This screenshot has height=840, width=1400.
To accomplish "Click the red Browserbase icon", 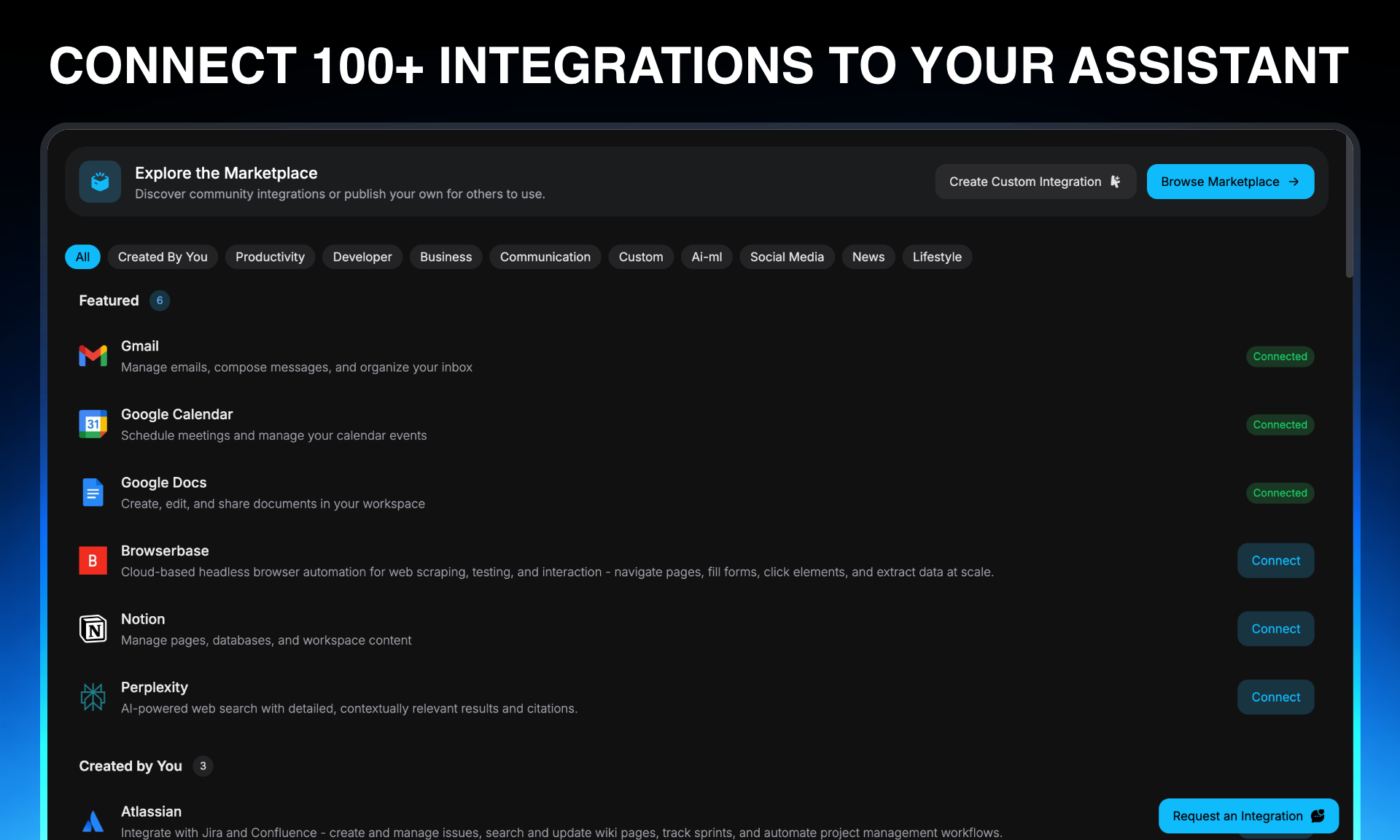I will click(x=93, y=560).
